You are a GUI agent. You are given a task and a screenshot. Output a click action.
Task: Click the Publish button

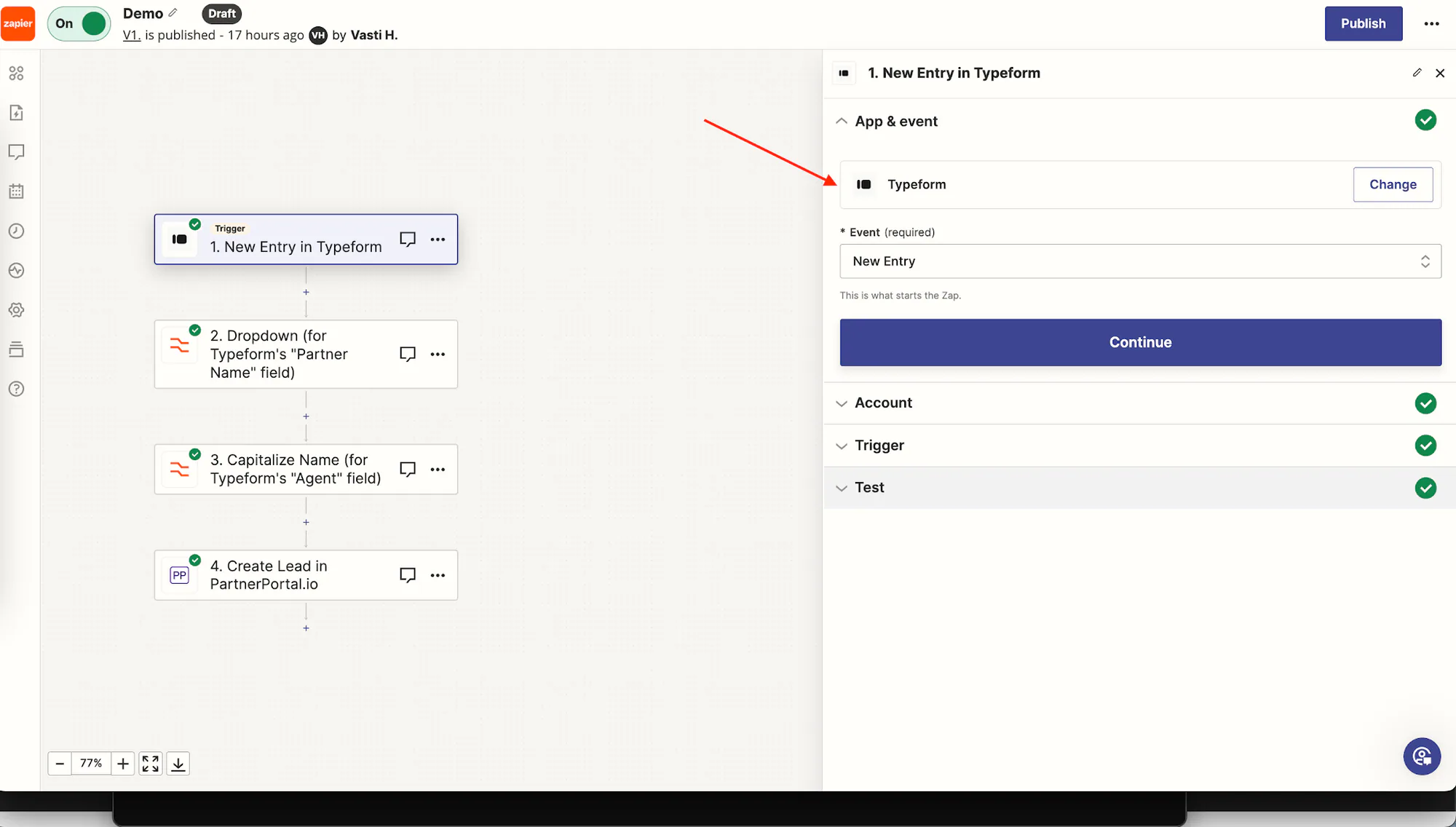click(x=1363, y=23)
